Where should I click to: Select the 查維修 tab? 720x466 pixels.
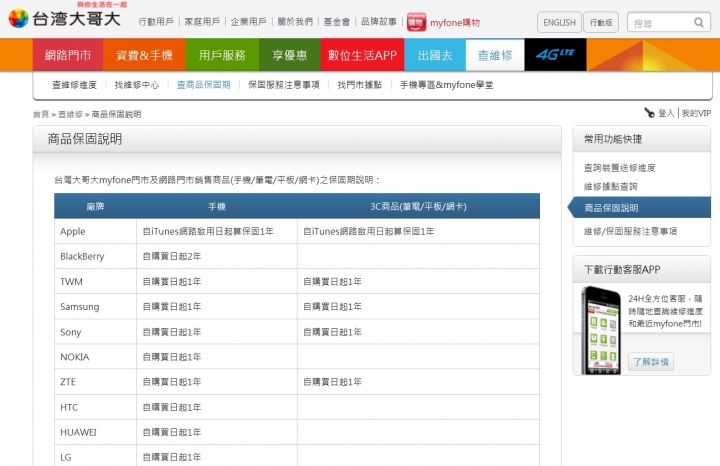(495, 55)
